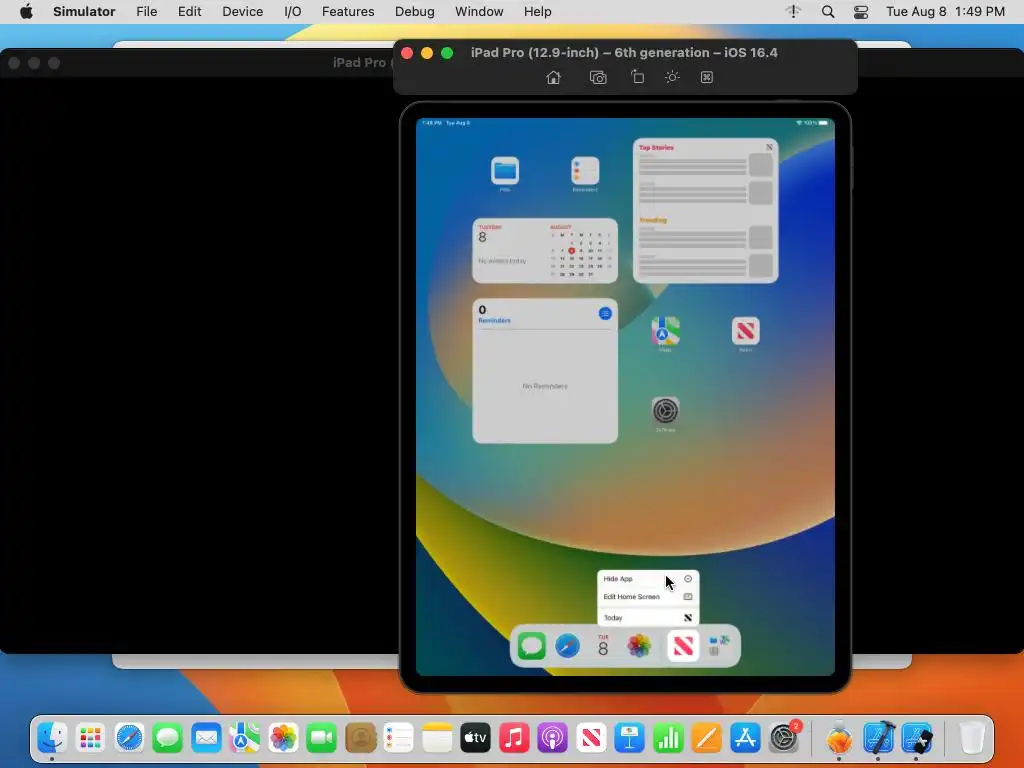Open Control Center in menu bar

[861, 12]
